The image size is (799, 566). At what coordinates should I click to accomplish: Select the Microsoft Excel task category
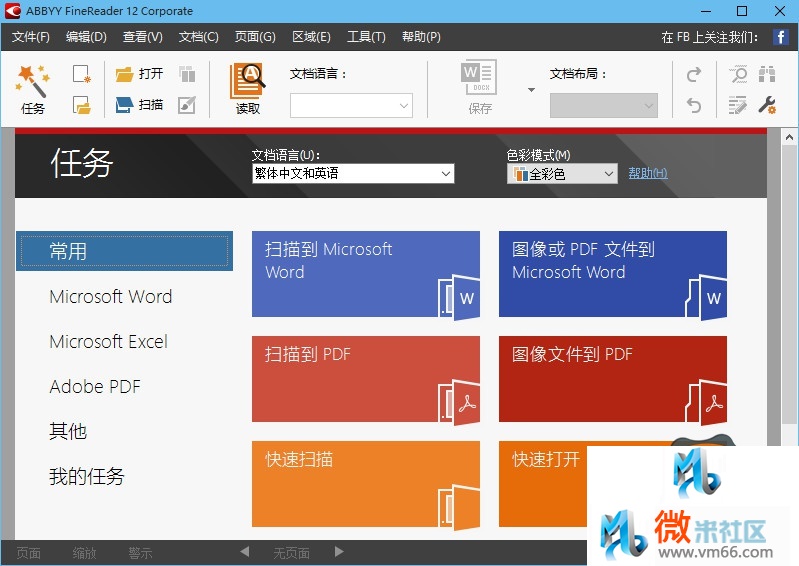click(x=109, y=341)
